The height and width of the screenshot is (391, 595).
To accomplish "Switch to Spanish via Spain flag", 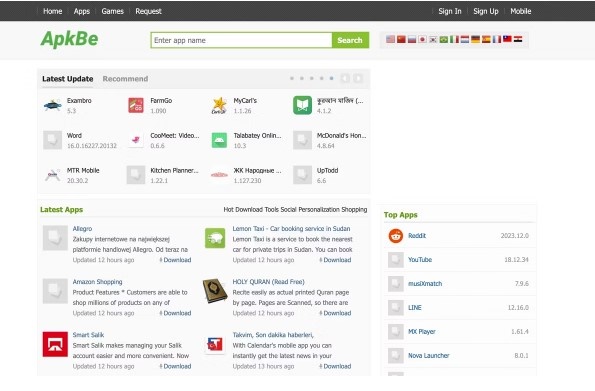I will pos(486,39).
